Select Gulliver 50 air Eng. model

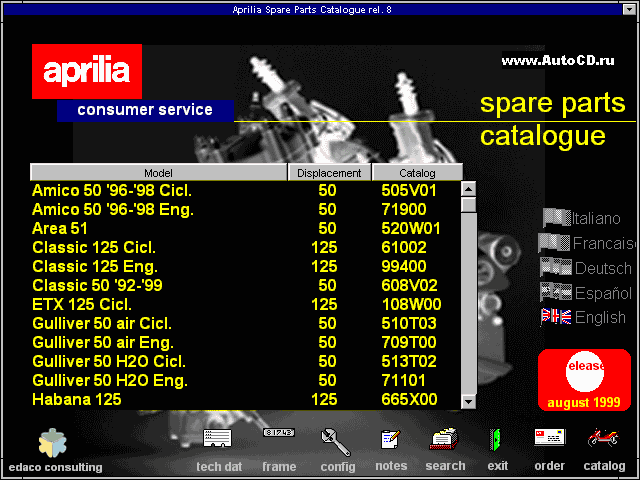tap(245, 342)
